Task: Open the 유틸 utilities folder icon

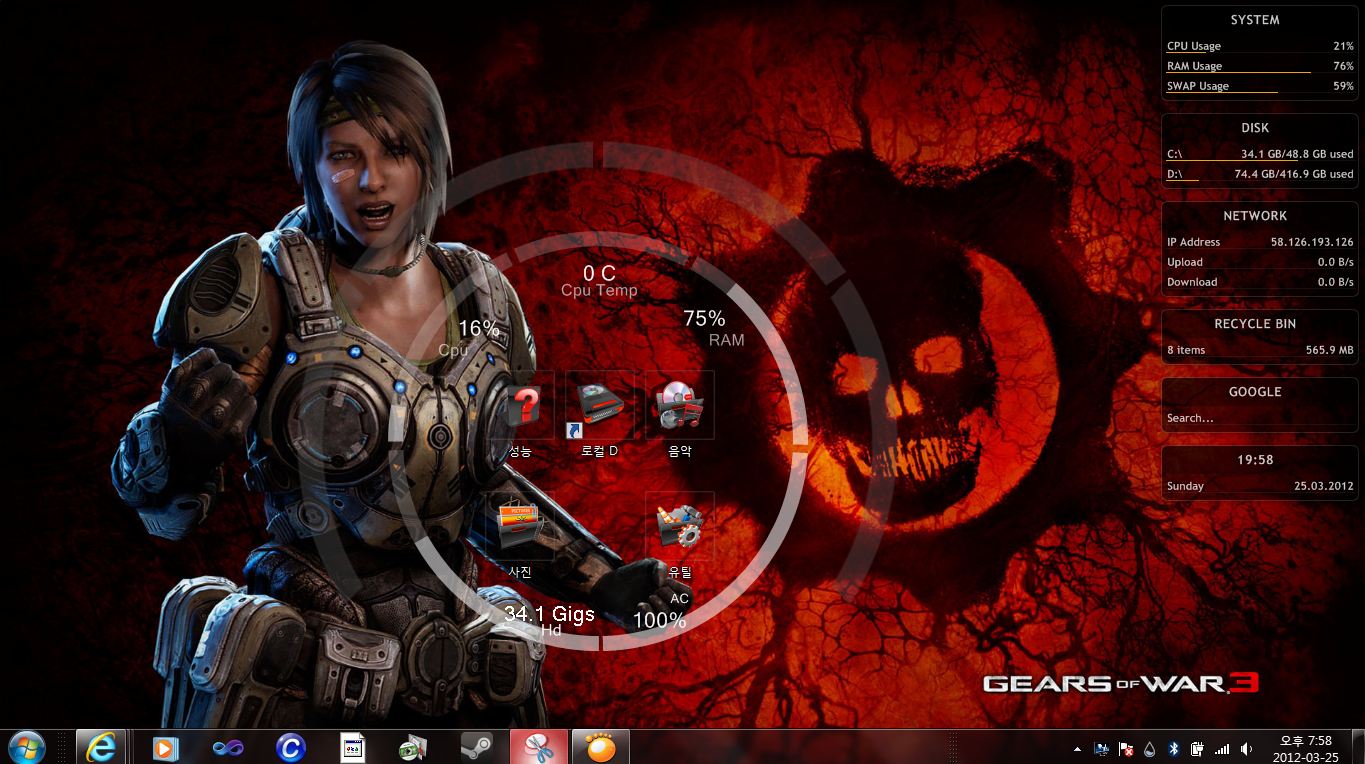Action: pos(679,535)
